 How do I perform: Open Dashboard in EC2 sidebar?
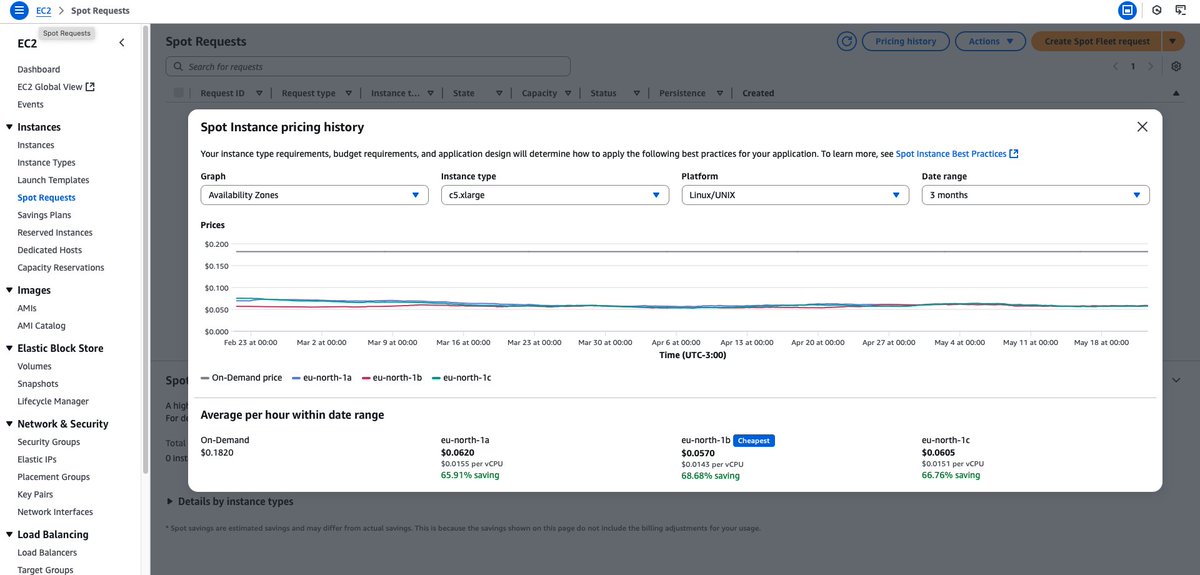click(x=38, y=70)
